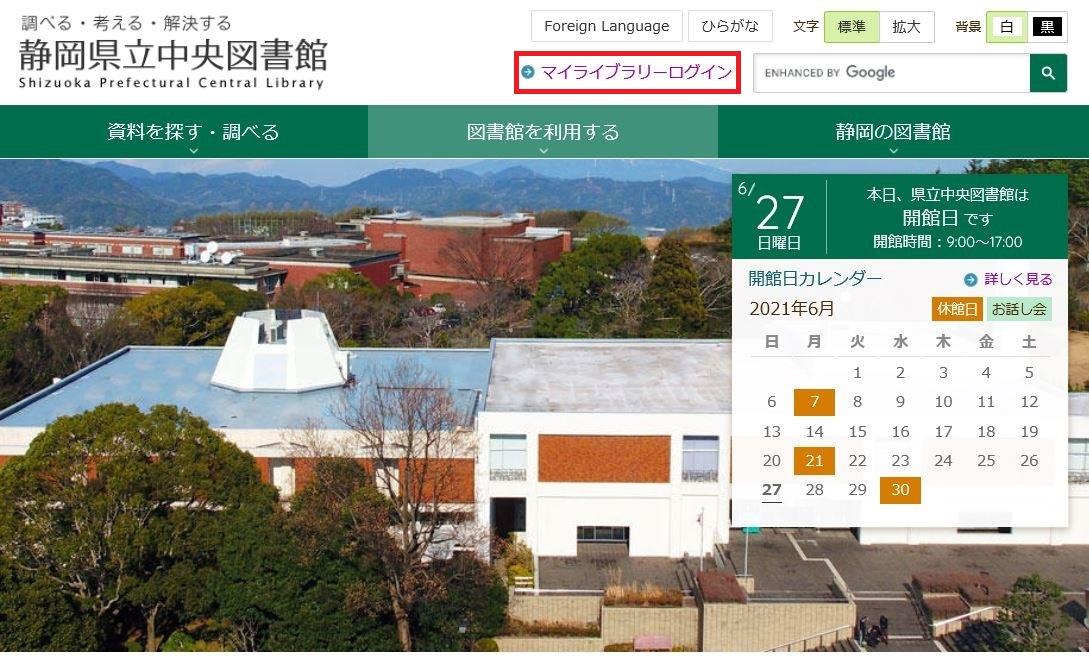The width and height of the screenshot is (1089, 671).
Task: Switch the site to ひらがな
Action: coord(730,26)
